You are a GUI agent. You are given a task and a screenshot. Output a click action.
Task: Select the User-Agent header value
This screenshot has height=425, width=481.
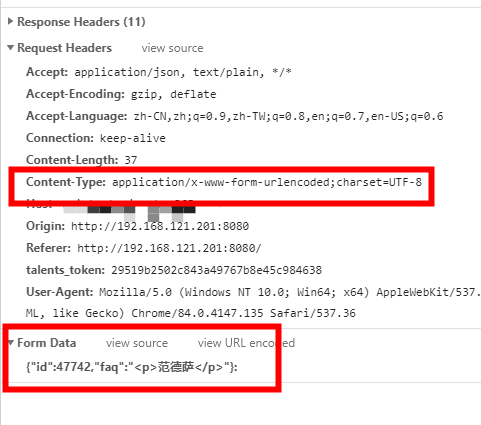tap(253, 303)
